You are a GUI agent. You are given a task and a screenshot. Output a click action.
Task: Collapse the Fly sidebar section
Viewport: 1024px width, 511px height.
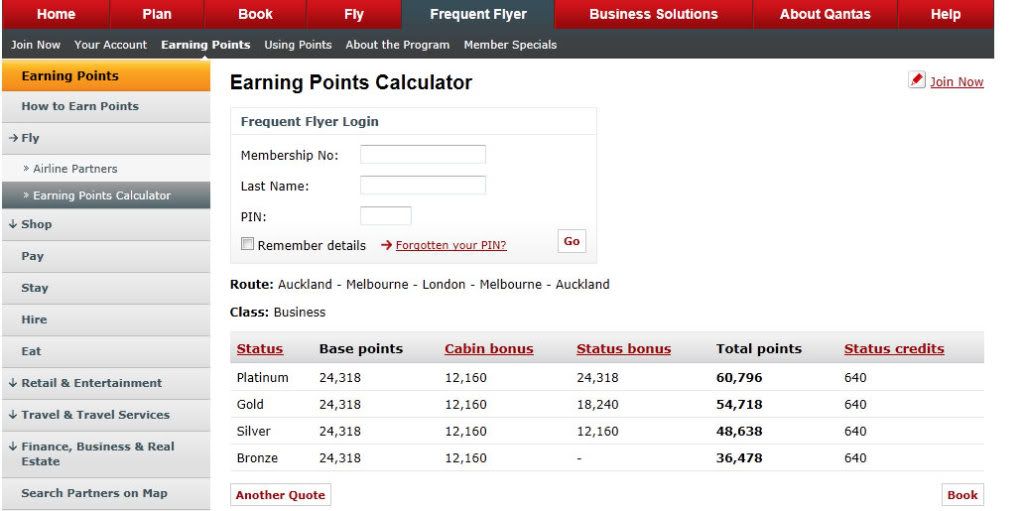coord(106,138)
